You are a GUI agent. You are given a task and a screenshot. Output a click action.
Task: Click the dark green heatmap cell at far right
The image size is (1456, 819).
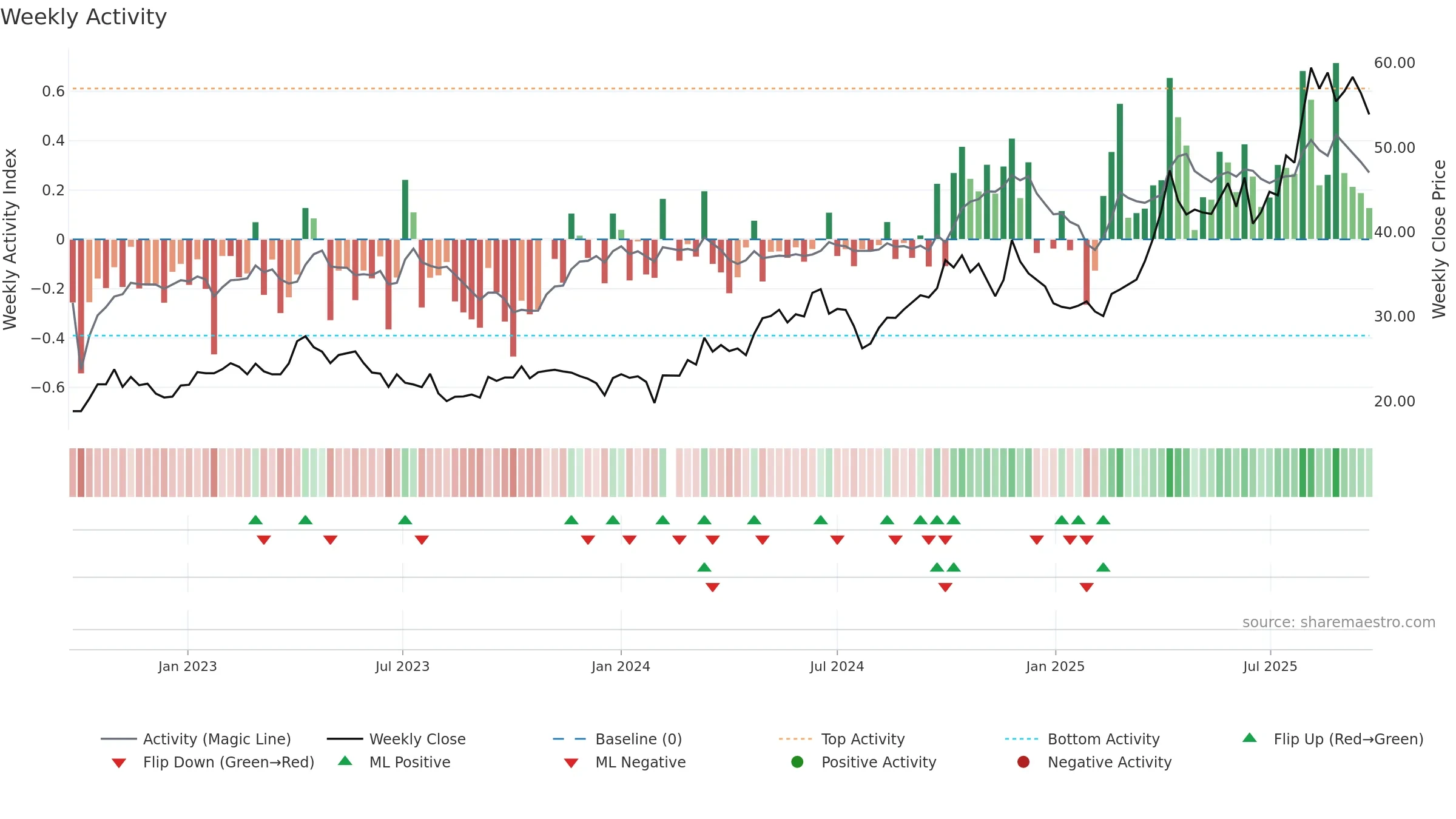pos(1336,473)
